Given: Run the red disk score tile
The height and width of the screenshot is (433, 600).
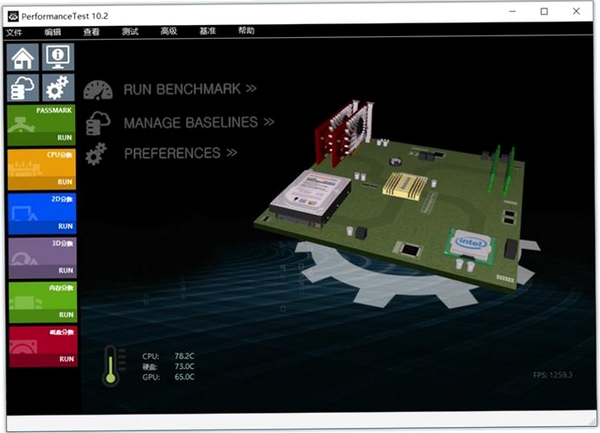Looking at the screenshot, I should [43, 347].
